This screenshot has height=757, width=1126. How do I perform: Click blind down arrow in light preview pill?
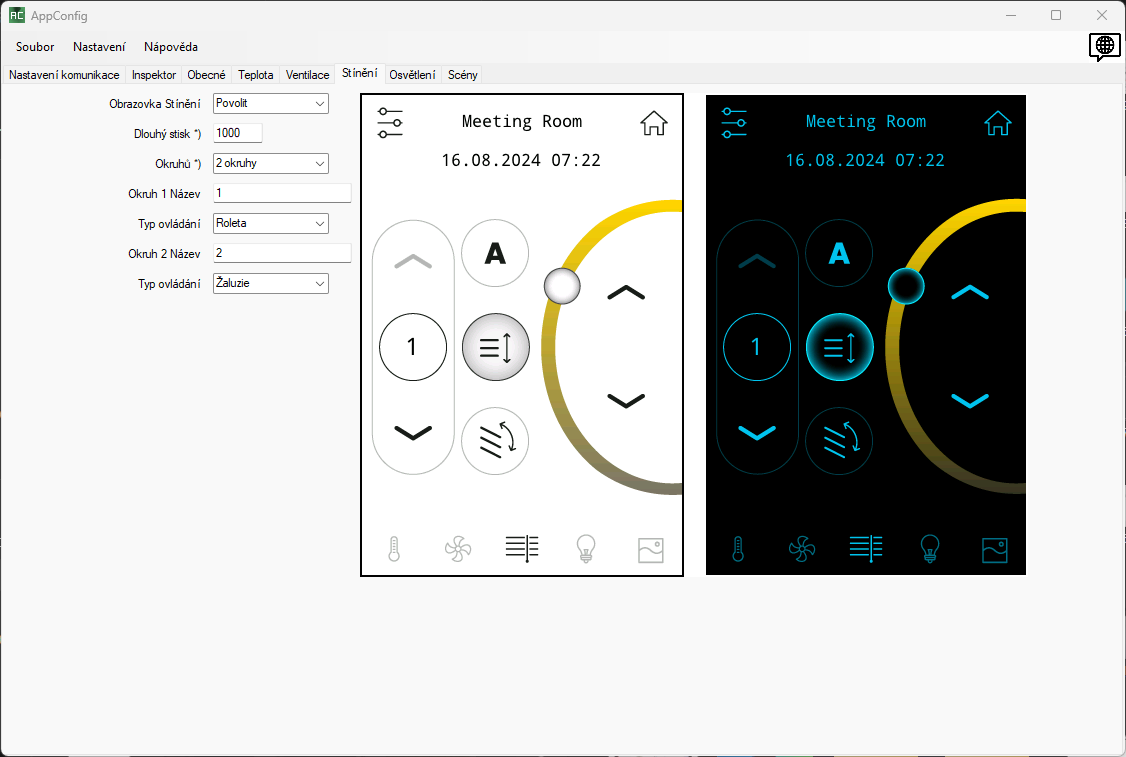click(413, 432)
